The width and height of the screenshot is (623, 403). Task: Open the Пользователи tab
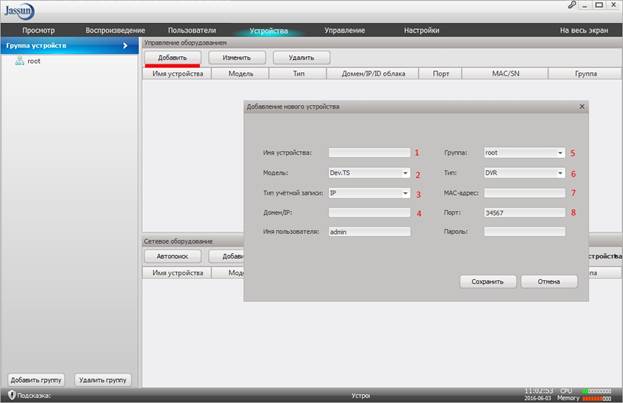[192, 30]
